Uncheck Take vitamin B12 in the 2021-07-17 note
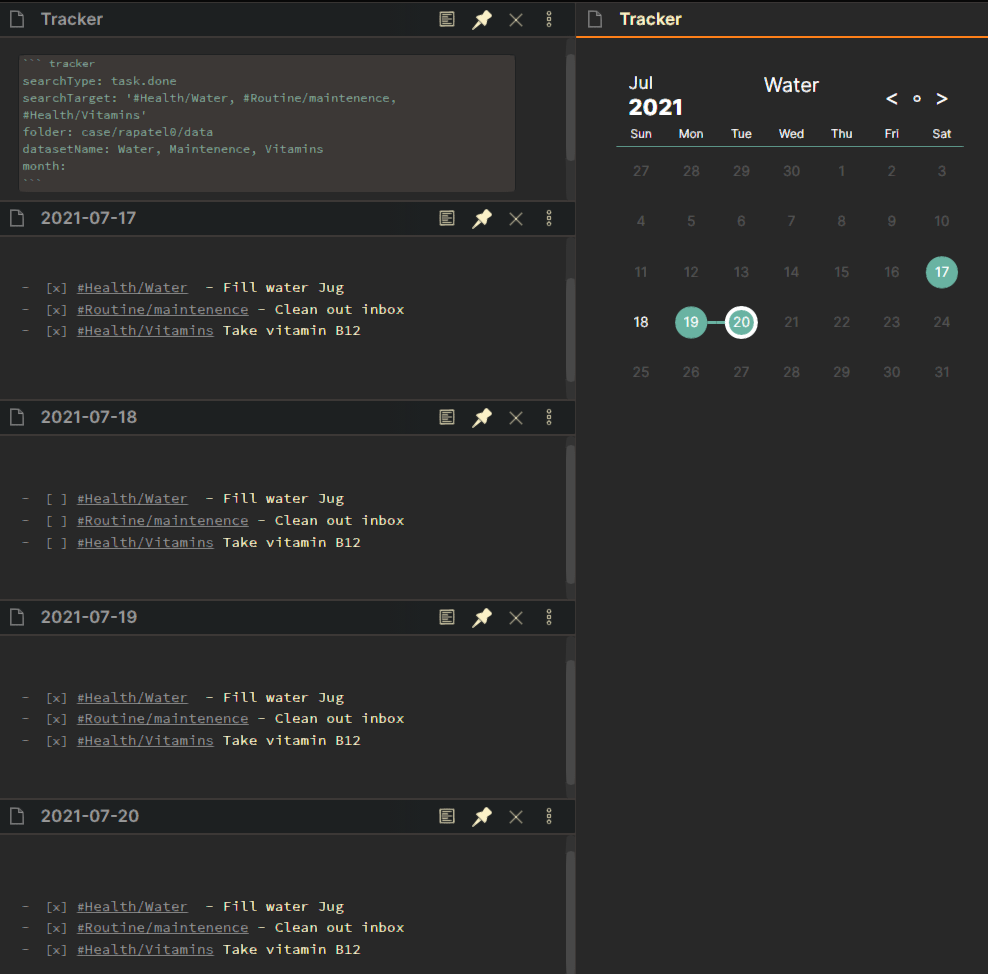The width and height of the screenshot is (988, 974). coord(57,330)
